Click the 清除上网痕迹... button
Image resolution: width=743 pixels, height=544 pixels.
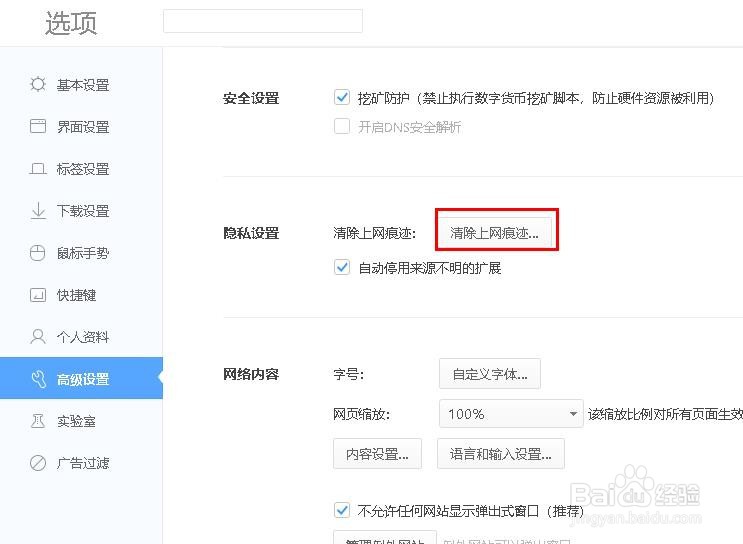[494, 232]
